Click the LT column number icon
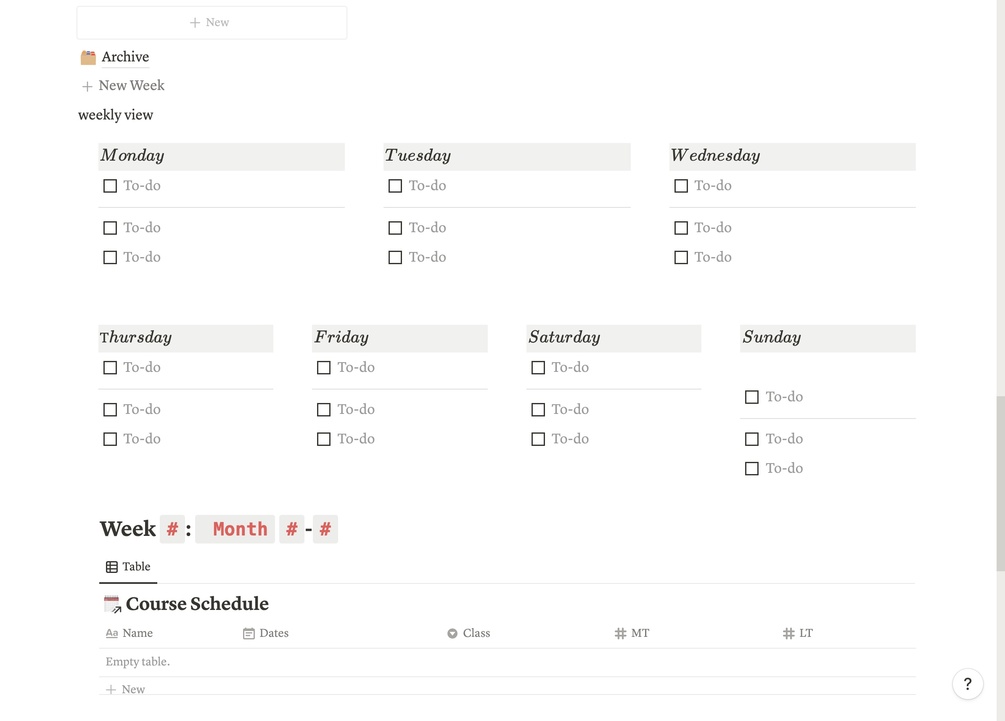1005x721 pixels. tap(789, 633)
